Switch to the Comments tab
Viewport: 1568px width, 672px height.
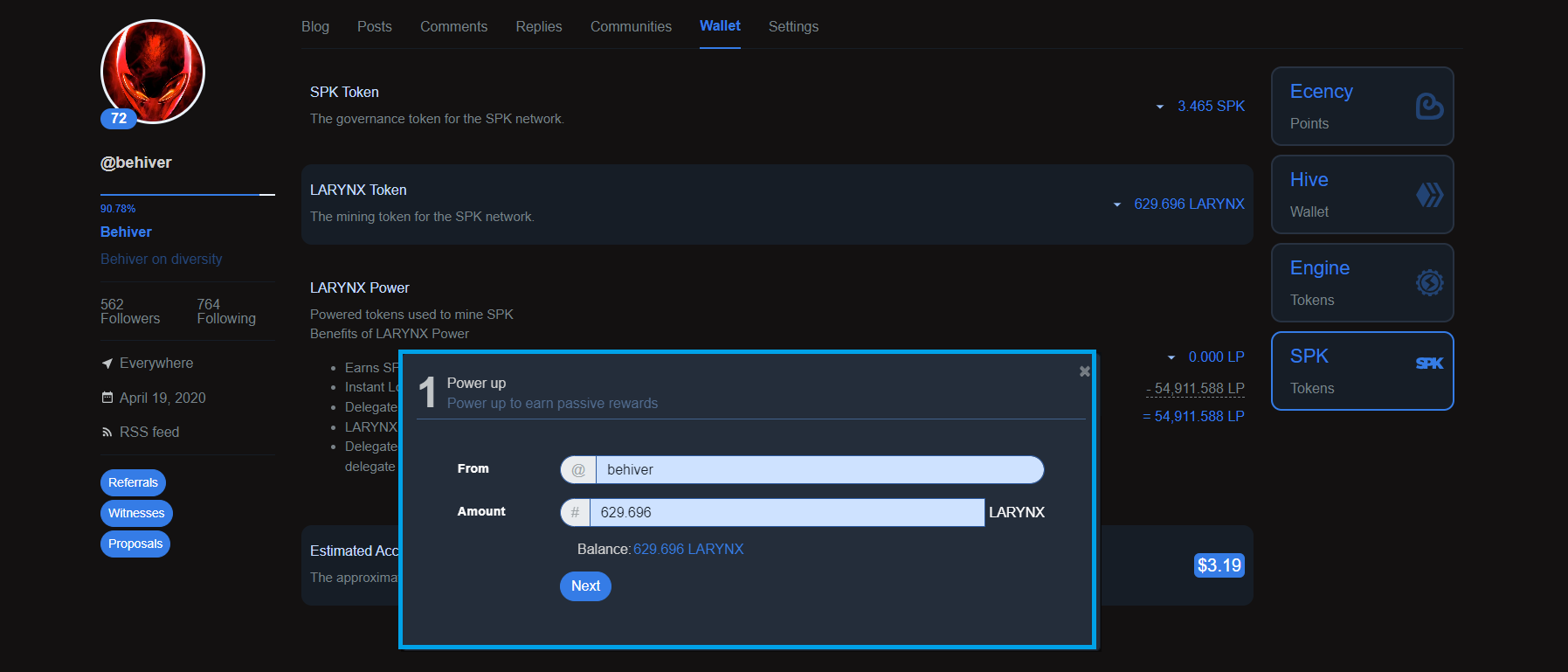click(454, 26)
